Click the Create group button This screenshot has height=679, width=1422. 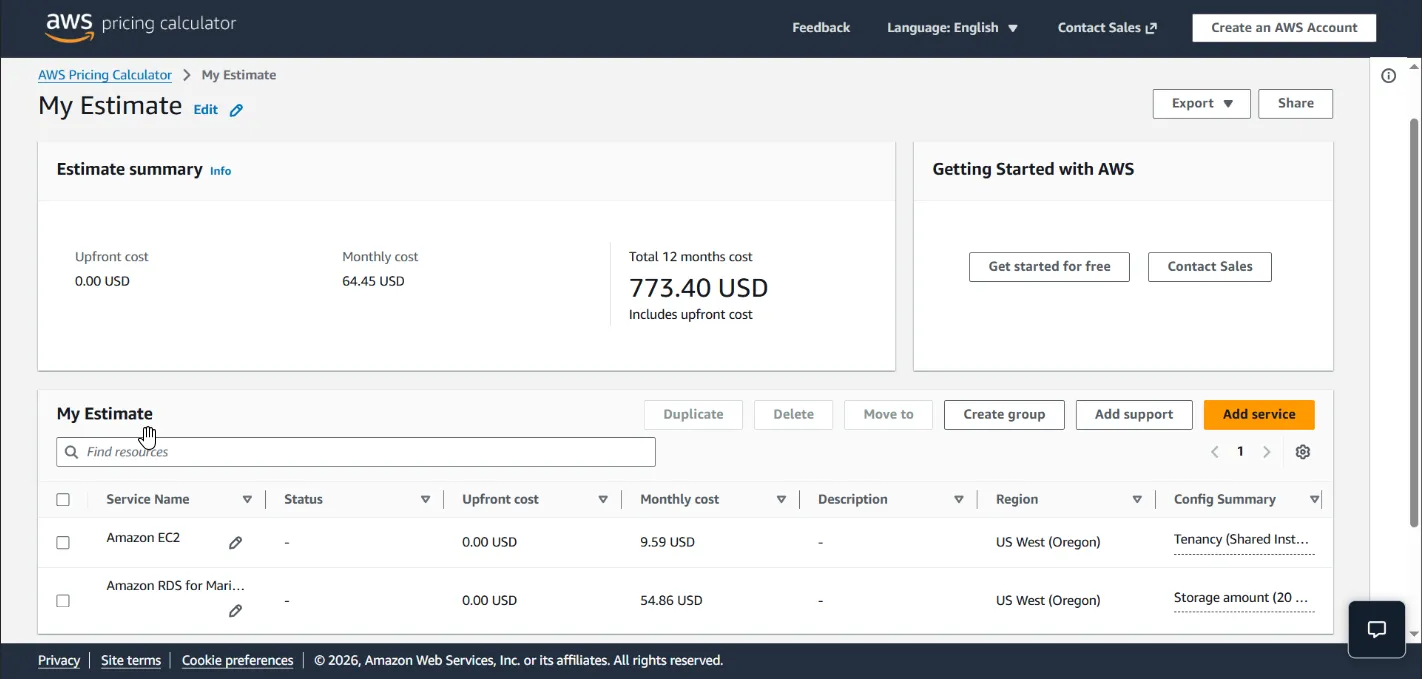1004,415
